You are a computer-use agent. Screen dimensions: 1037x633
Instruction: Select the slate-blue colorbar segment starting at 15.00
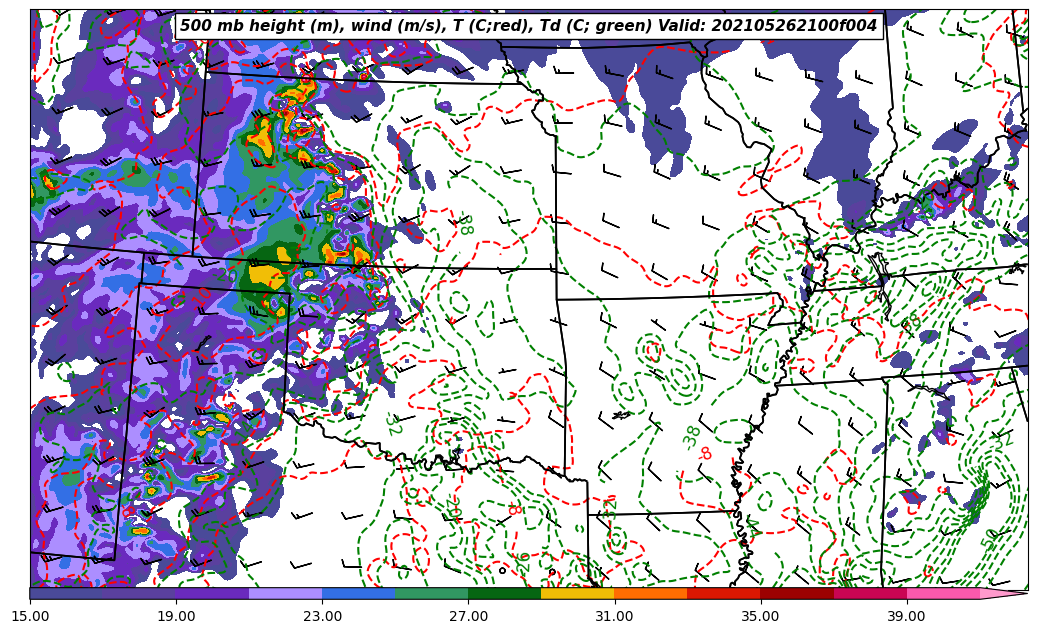coord(66,593)
